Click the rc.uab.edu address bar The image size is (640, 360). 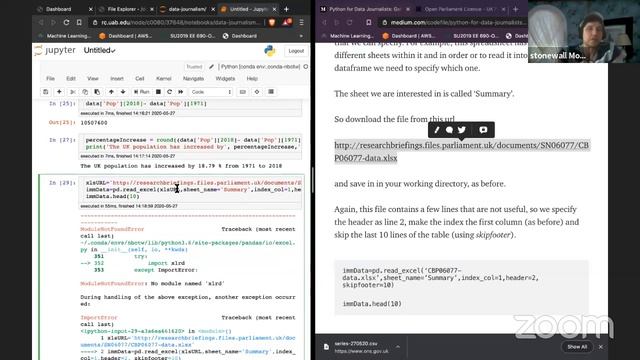(180, 22)
